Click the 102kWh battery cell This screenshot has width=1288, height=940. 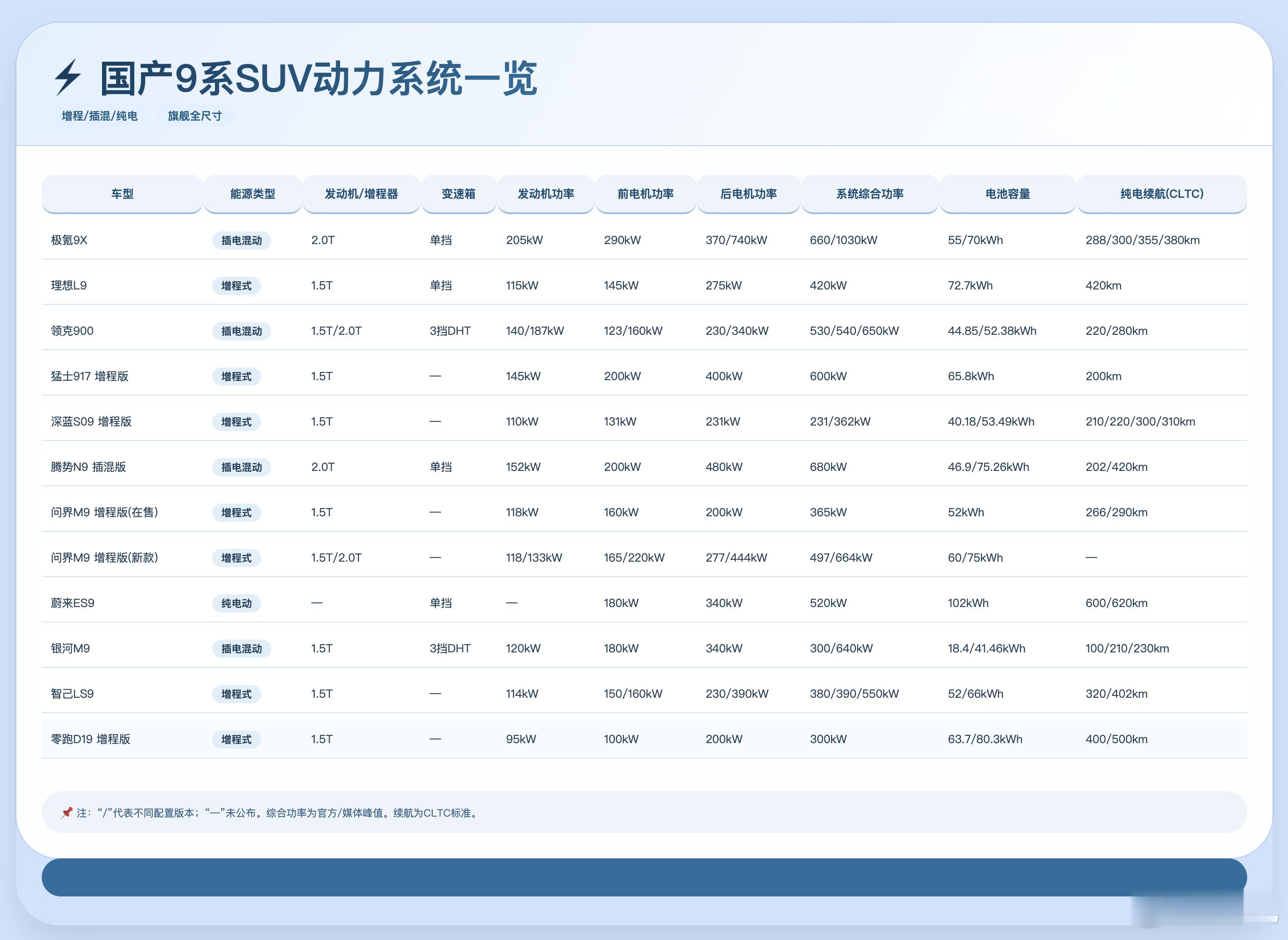[968, 603]
